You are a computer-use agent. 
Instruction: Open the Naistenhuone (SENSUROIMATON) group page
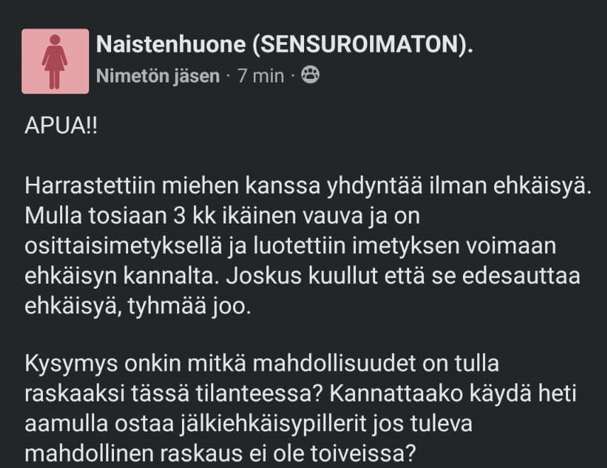click(284, 46)
